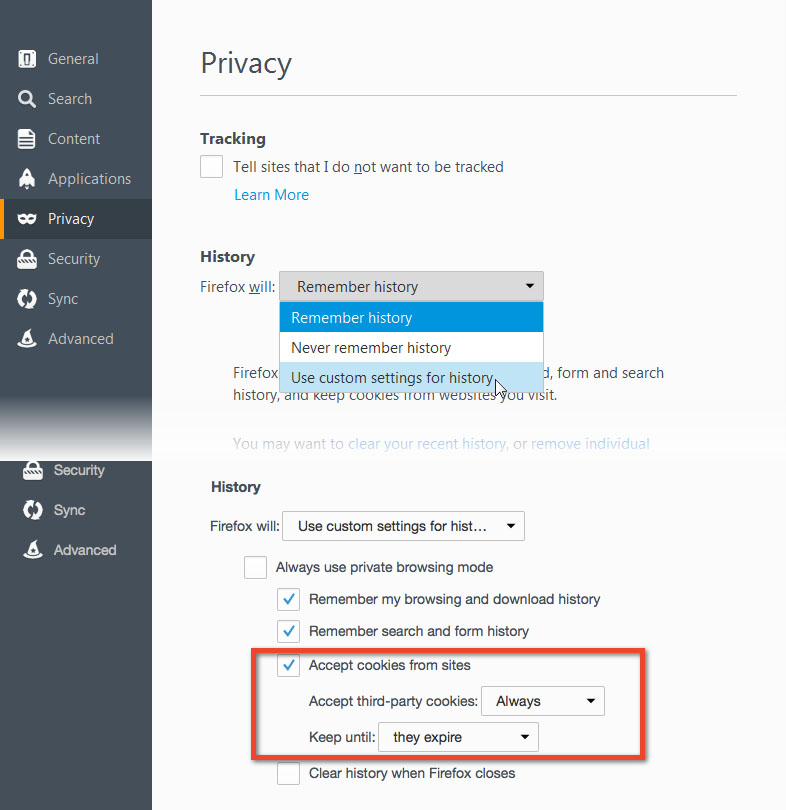Screen dimensions: 786x810
Task: Click the Content document icon in the sidebar
Action: pos(27,139)
